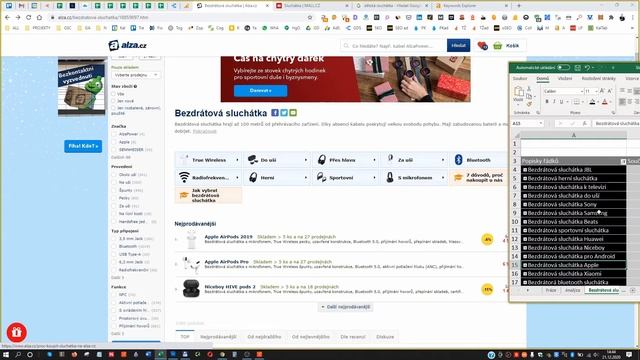Switch to Excel sheet tab Práce
640x360 pixels.
(551, 290)
